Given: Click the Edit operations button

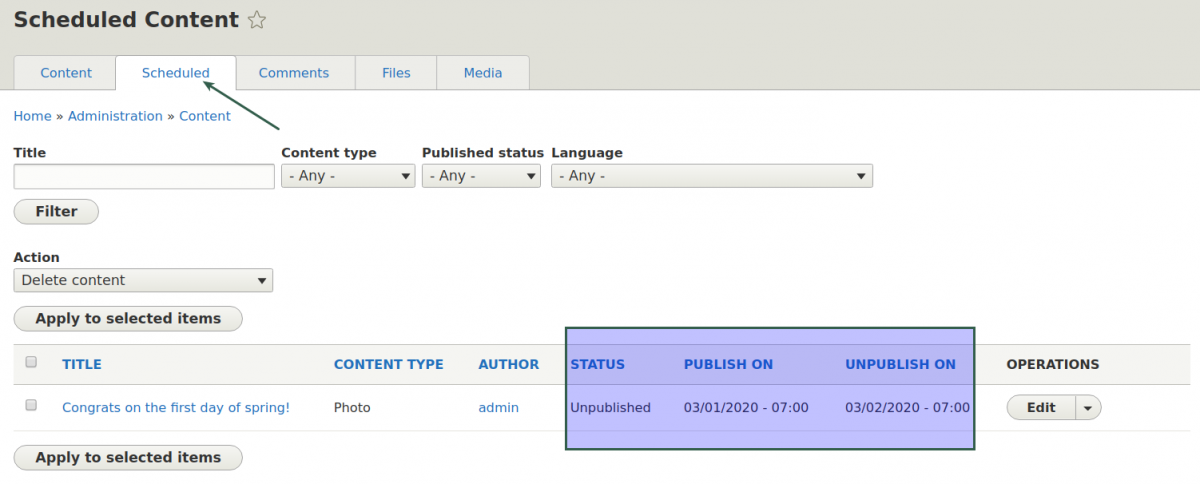Looking at the screenshot, I should click(1041, 407).
